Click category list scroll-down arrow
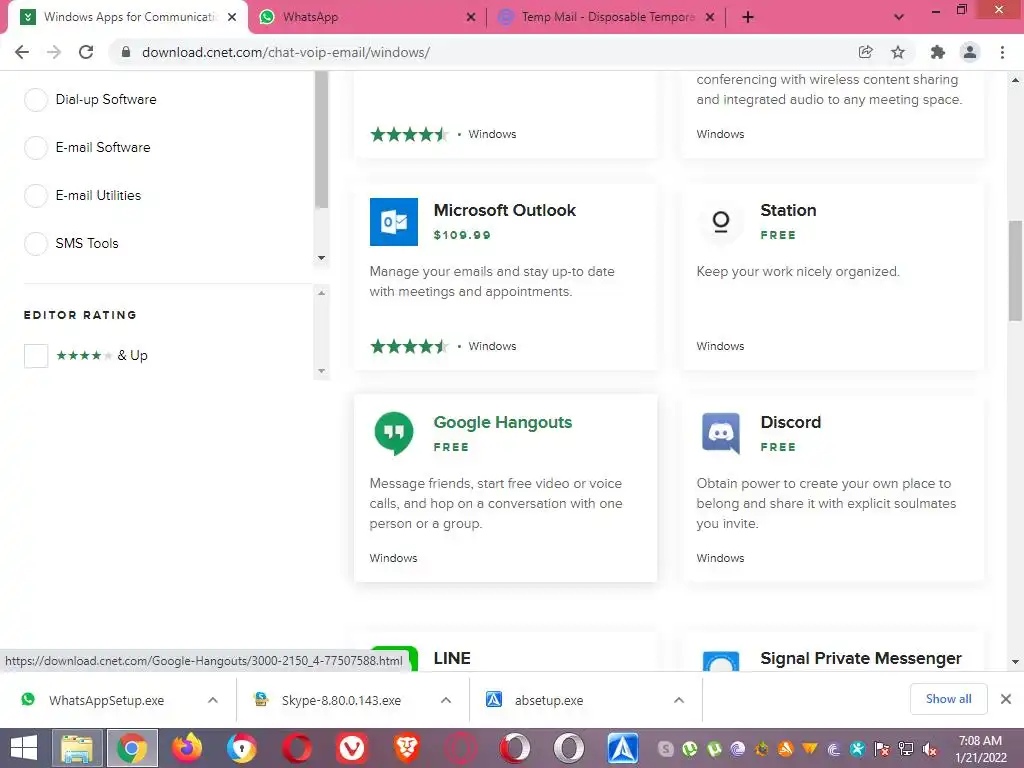 coord(321,258)
